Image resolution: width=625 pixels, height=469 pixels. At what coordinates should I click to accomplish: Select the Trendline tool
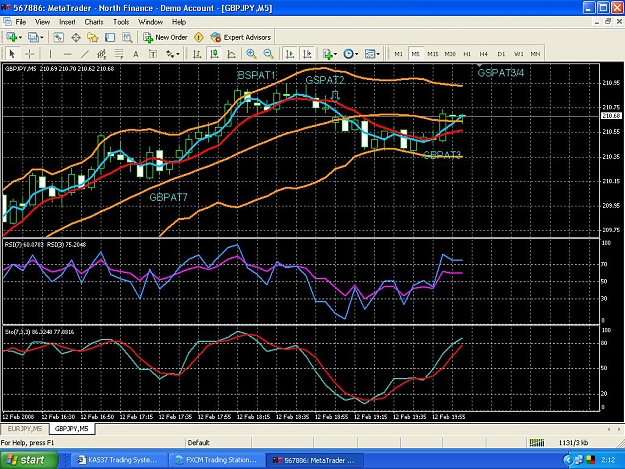click(x=85, y=54)
